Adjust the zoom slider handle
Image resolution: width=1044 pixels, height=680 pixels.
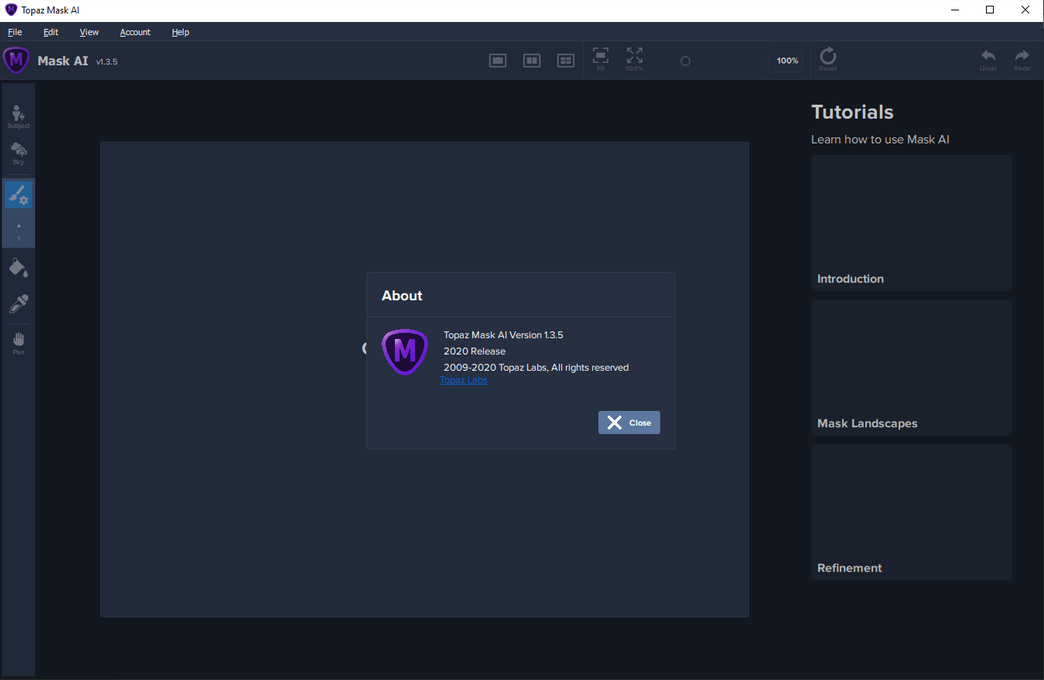(x=685, y=61)
